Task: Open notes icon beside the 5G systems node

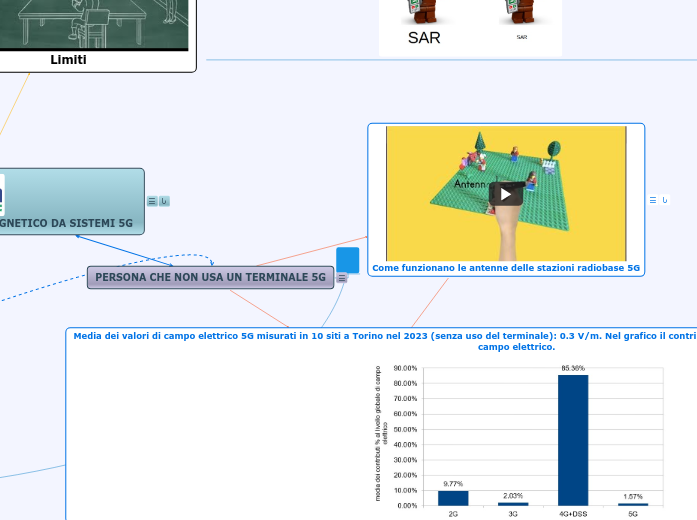Action: 152,201
